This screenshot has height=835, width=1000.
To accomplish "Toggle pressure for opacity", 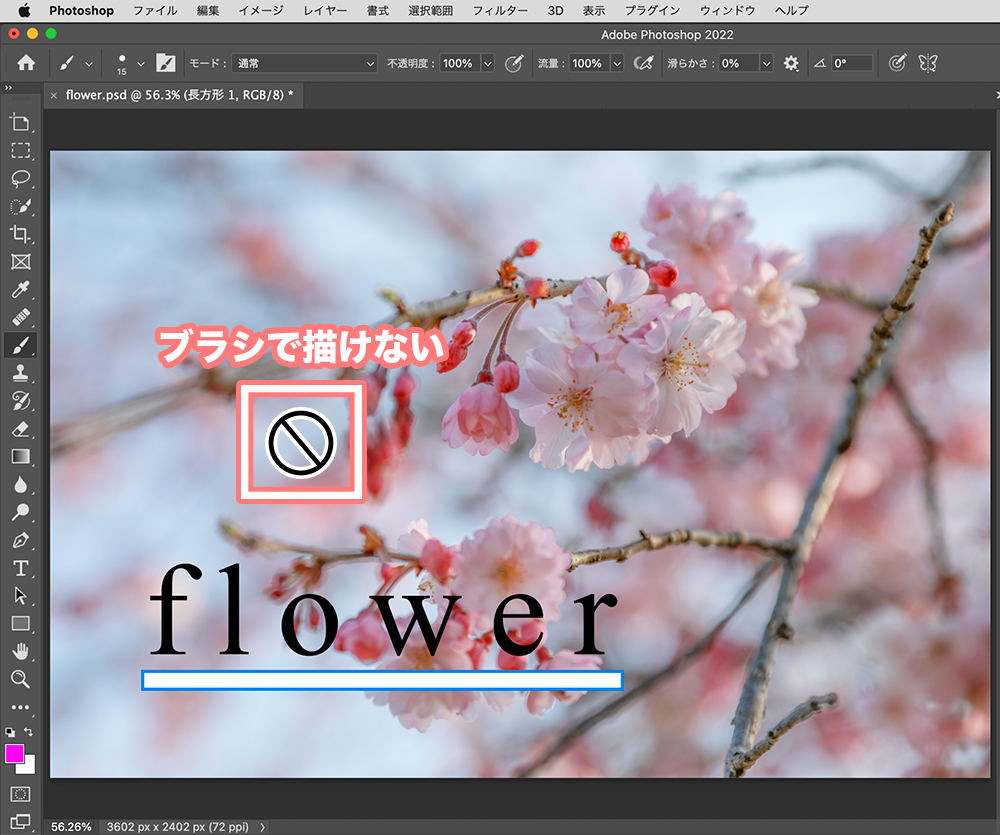I will point(514,63).
